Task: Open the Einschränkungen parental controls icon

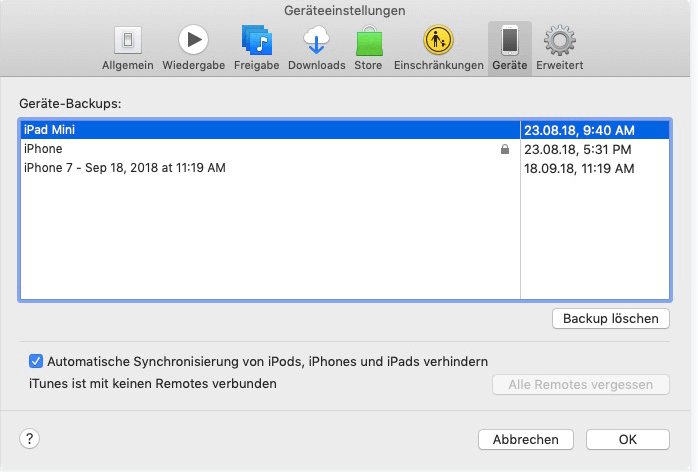Action: (x=438, y=41)
